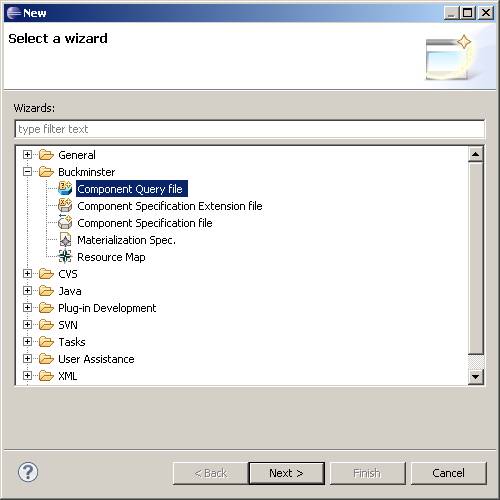500x500 pixels.
Task: Click the Materialization Spec. icon
Action: tap(65, 240)
